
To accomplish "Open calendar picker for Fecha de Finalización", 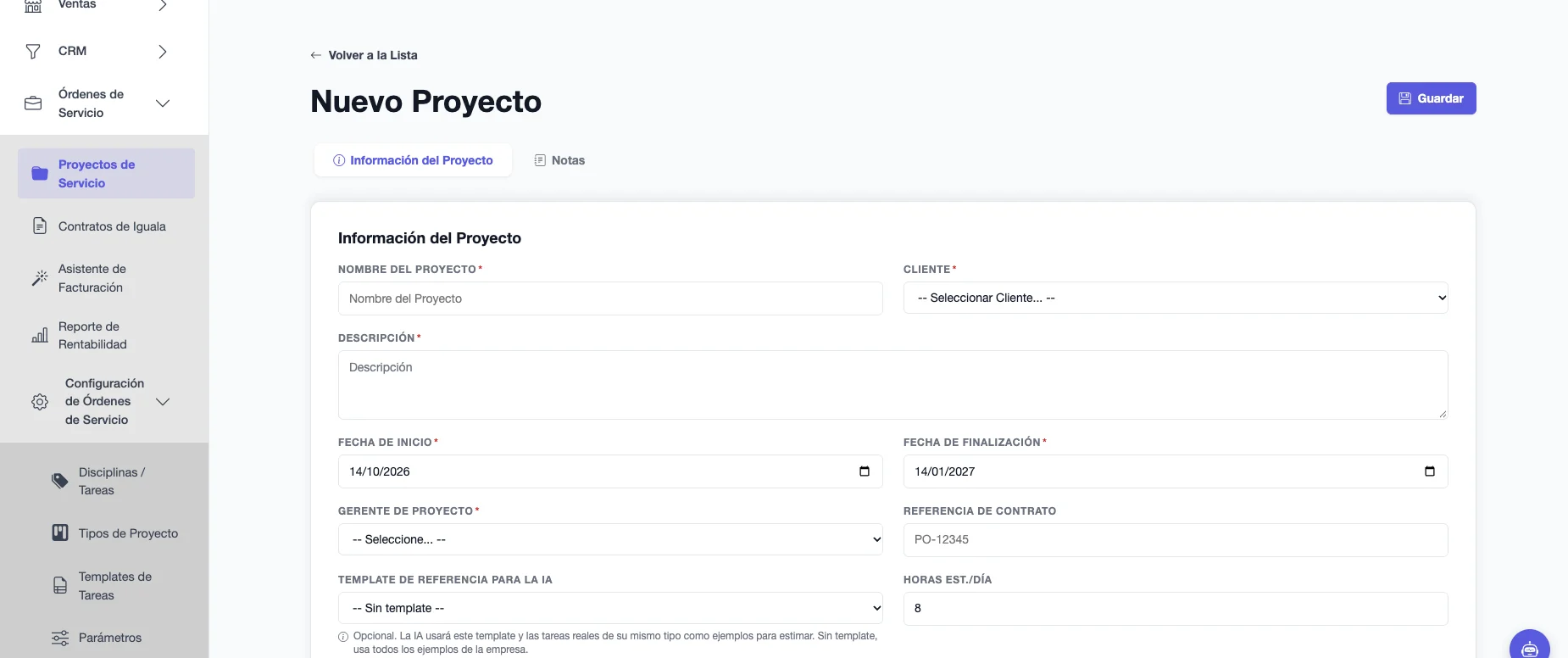I will click(x=1430, y=471).
